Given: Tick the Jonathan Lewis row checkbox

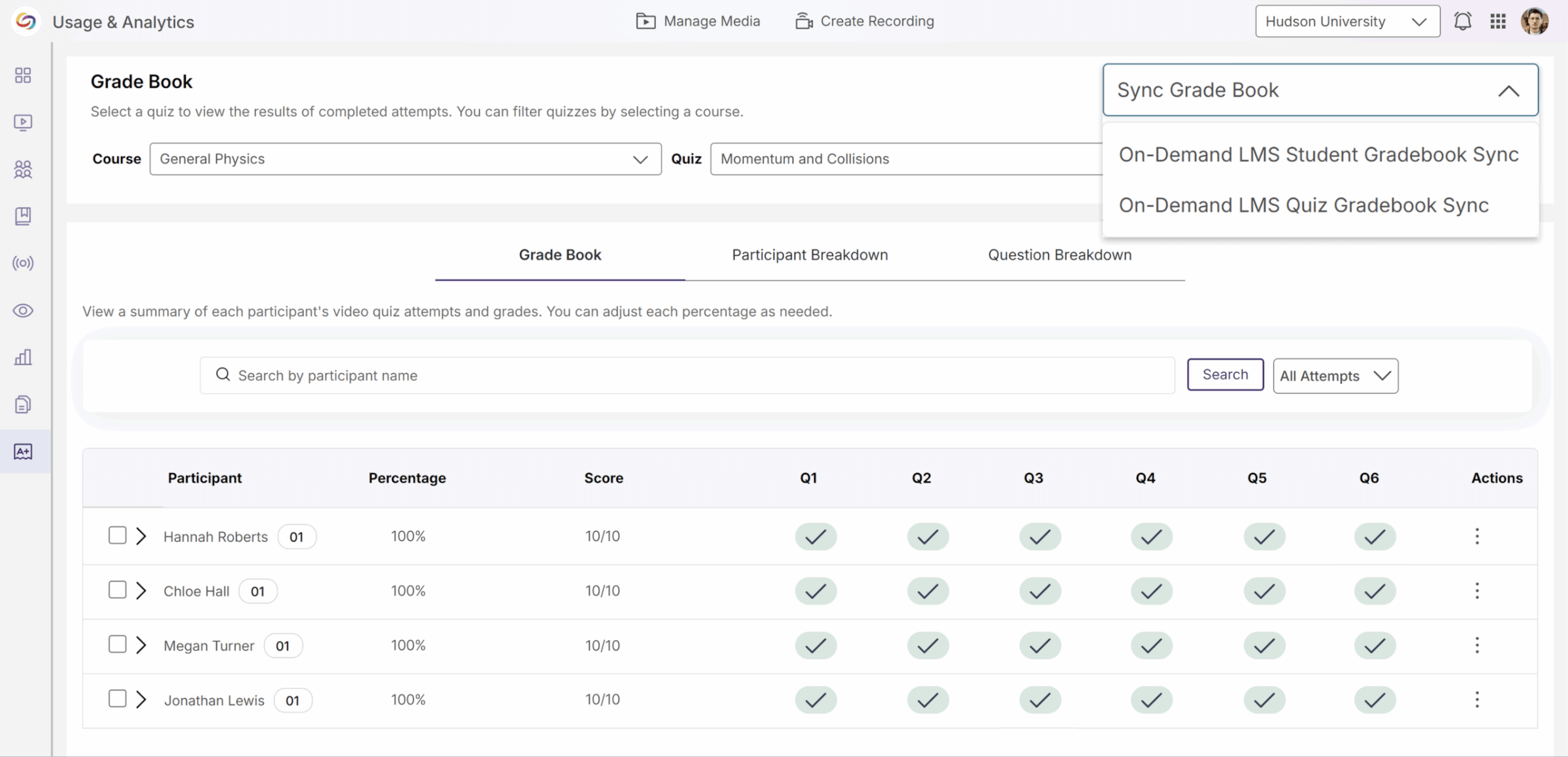Looking at the screenshot, I should [117, 699].
